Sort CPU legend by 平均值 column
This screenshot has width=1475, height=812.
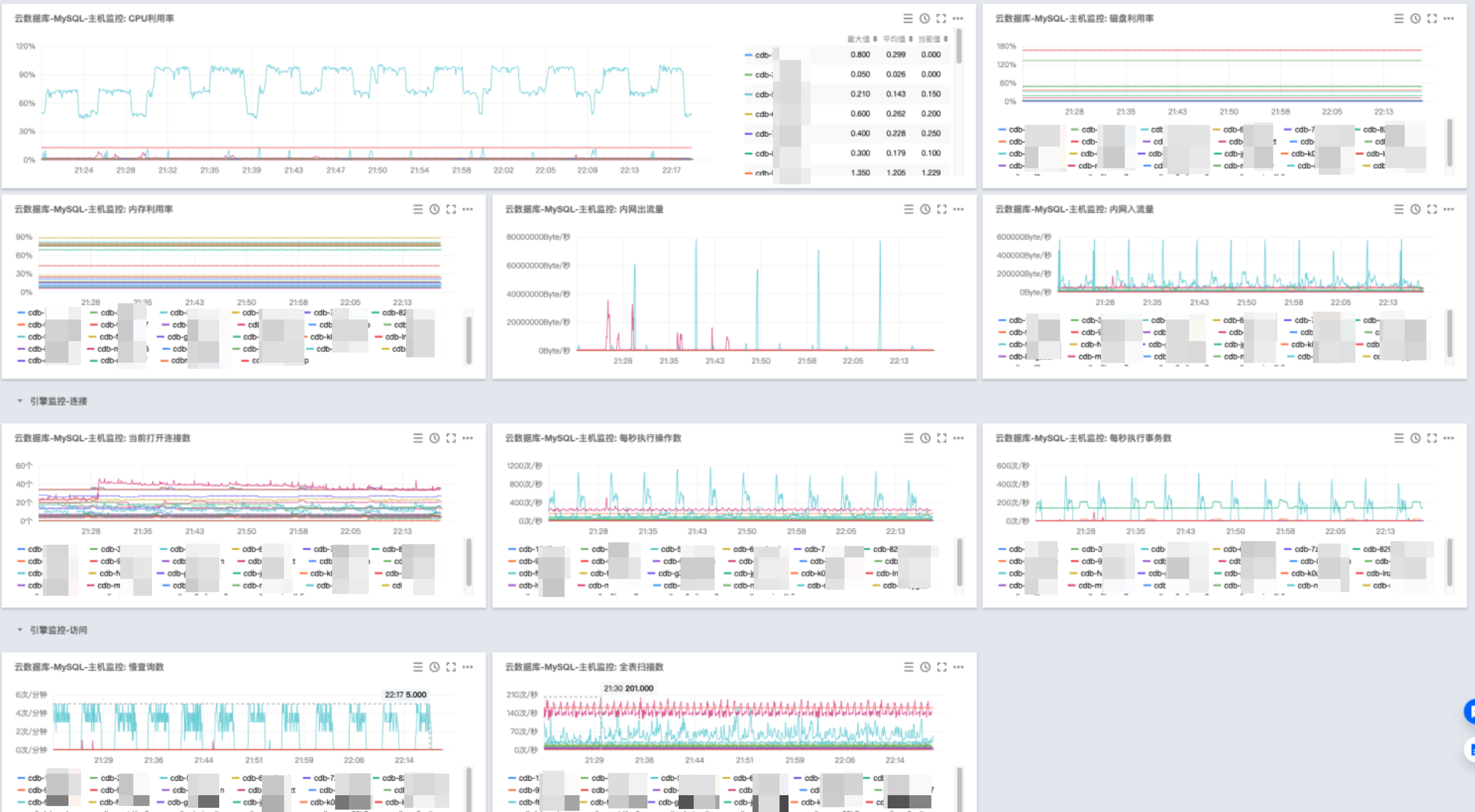point(898,39)
